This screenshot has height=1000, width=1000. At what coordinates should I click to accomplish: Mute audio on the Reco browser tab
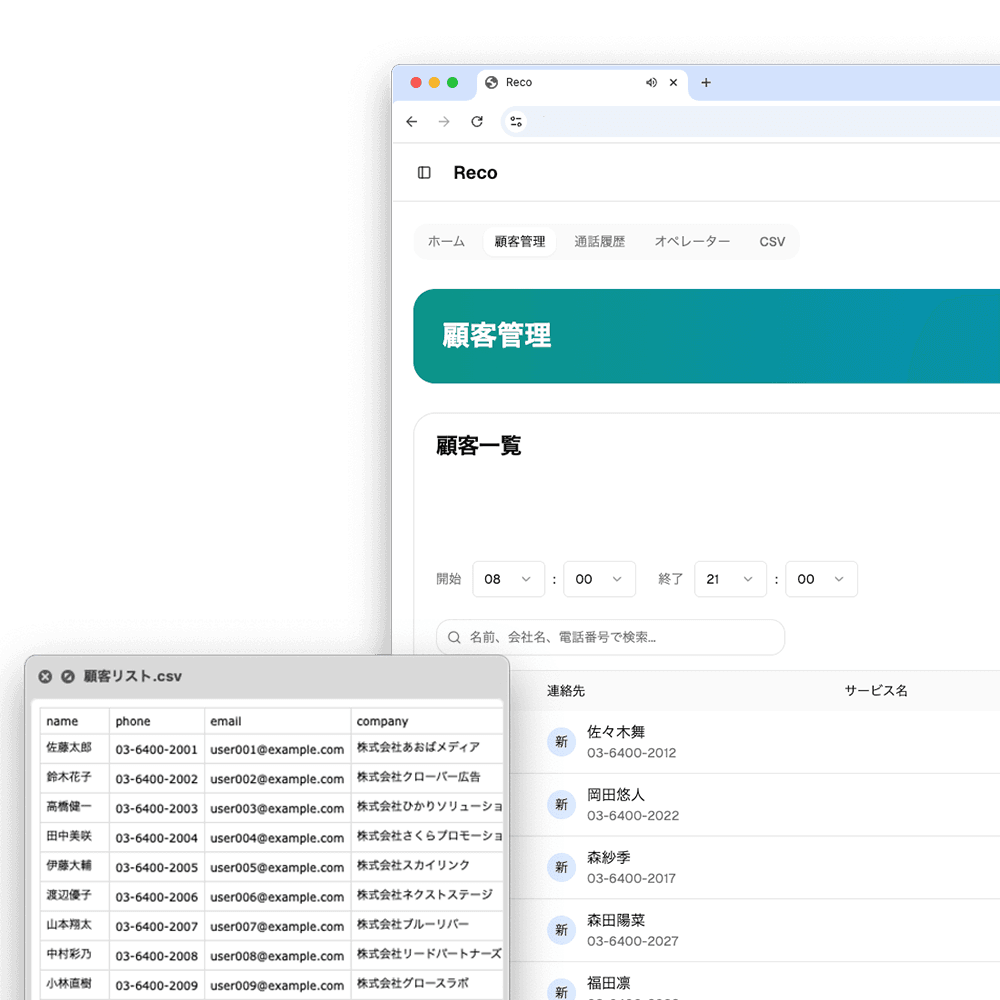pos(651,82)
